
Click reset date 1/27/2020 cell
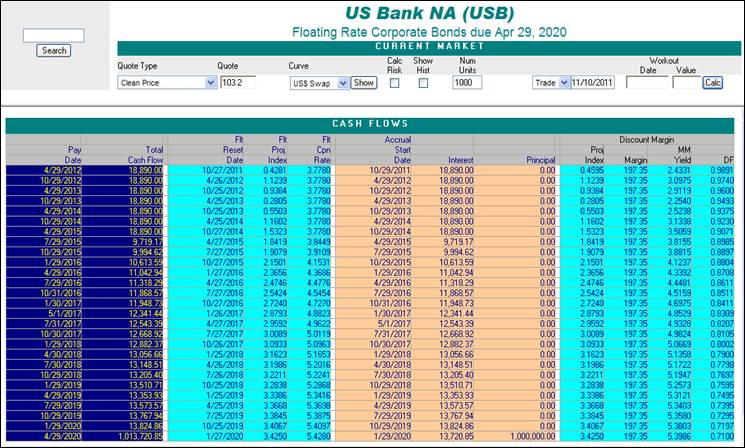[206, 436]
